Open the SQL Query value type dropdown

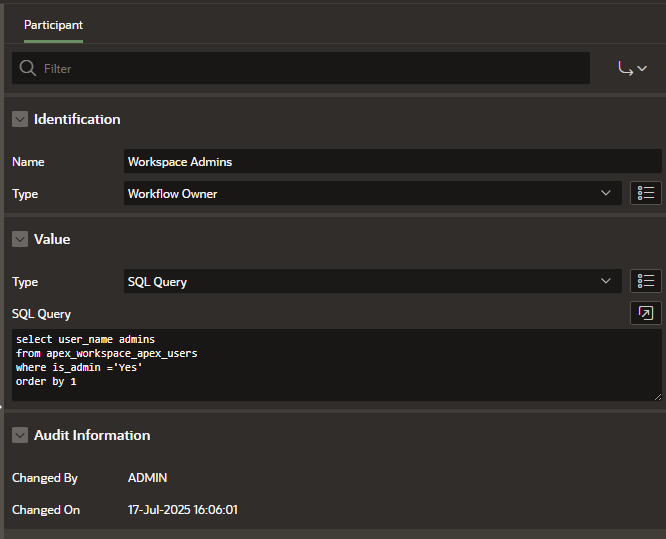click(x=373, y=281)
